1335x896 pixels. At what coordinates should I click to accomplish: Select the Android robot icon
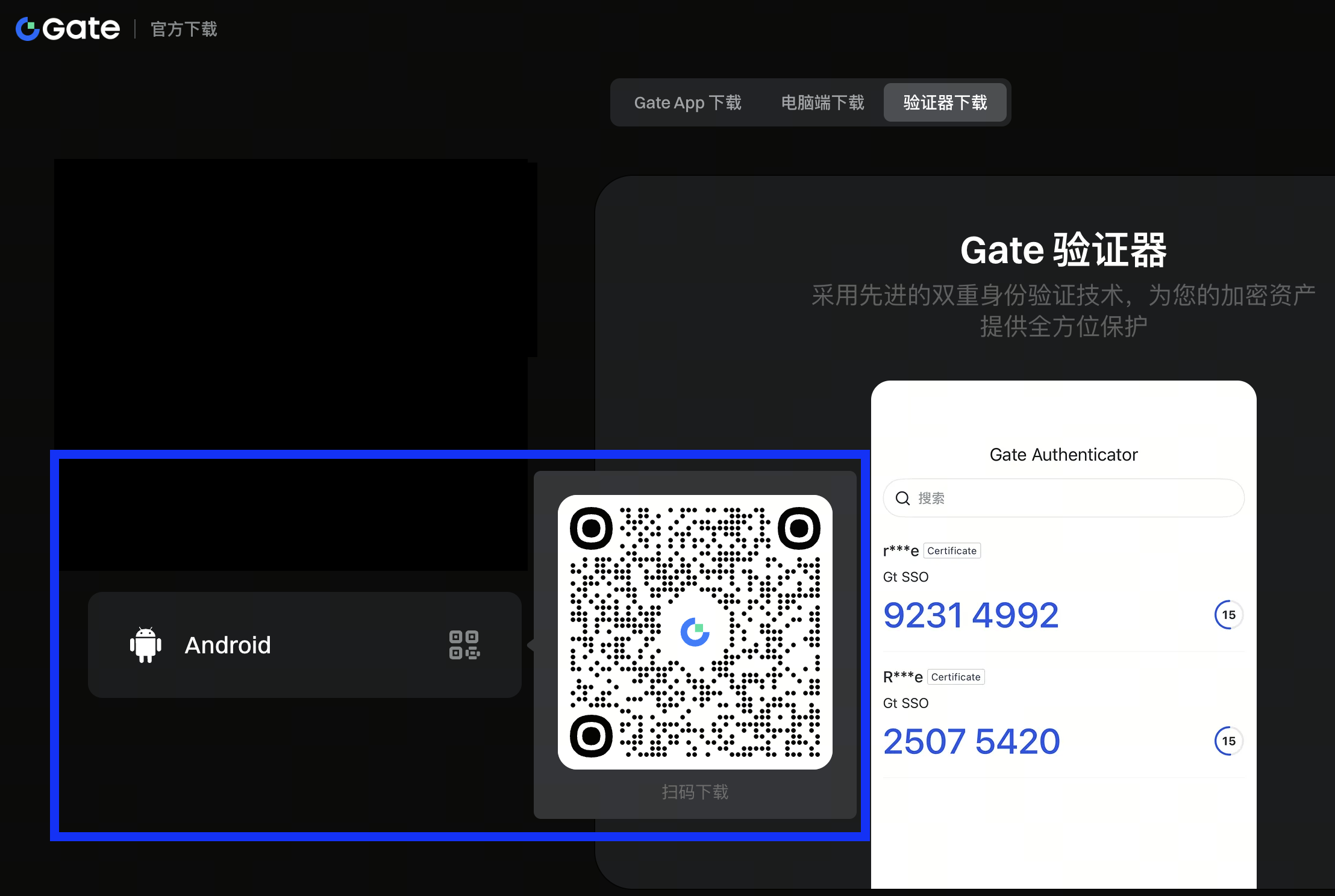145,645
